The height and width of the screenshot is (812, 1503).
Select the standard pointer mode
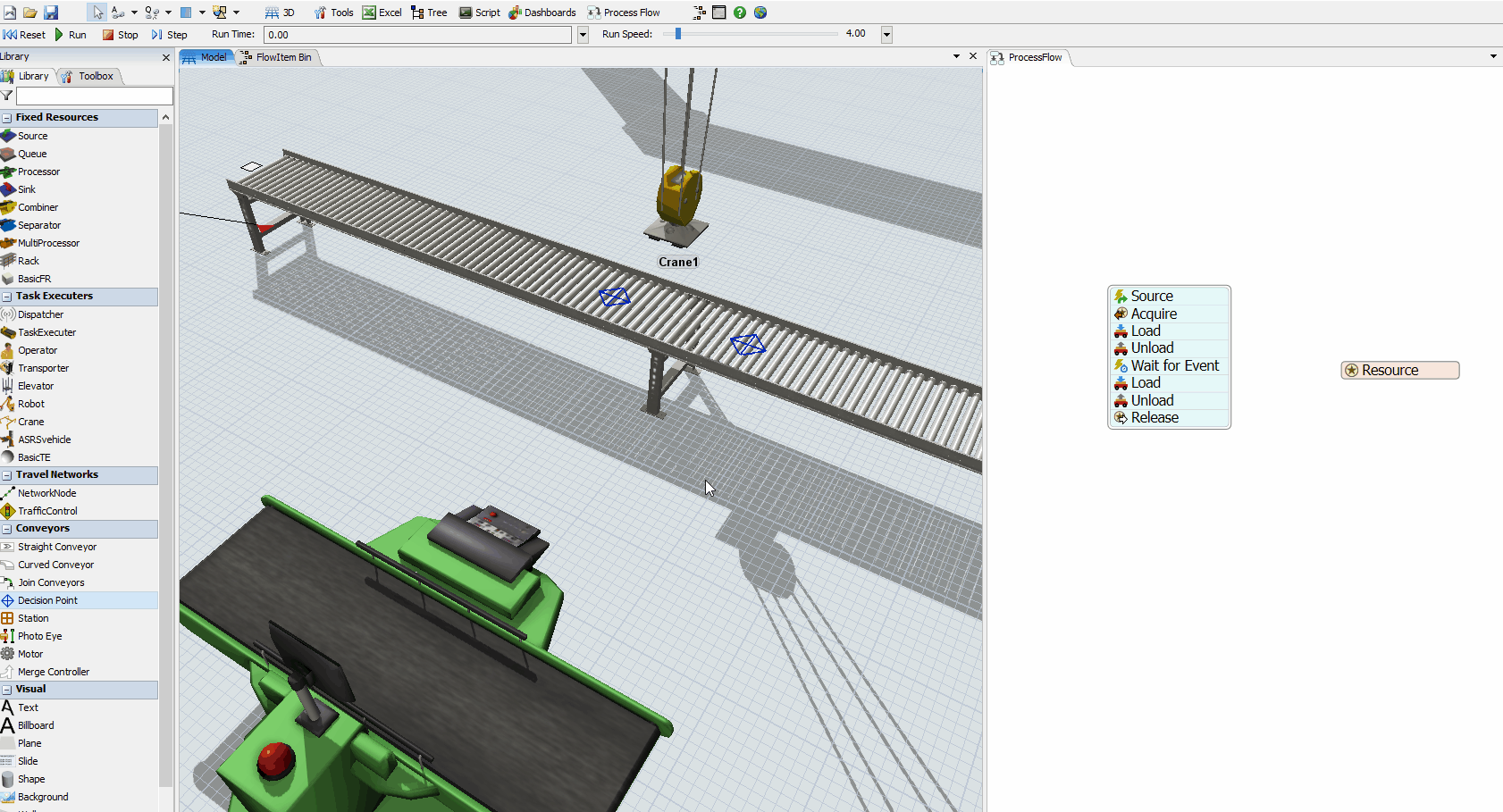pos(97,13)
